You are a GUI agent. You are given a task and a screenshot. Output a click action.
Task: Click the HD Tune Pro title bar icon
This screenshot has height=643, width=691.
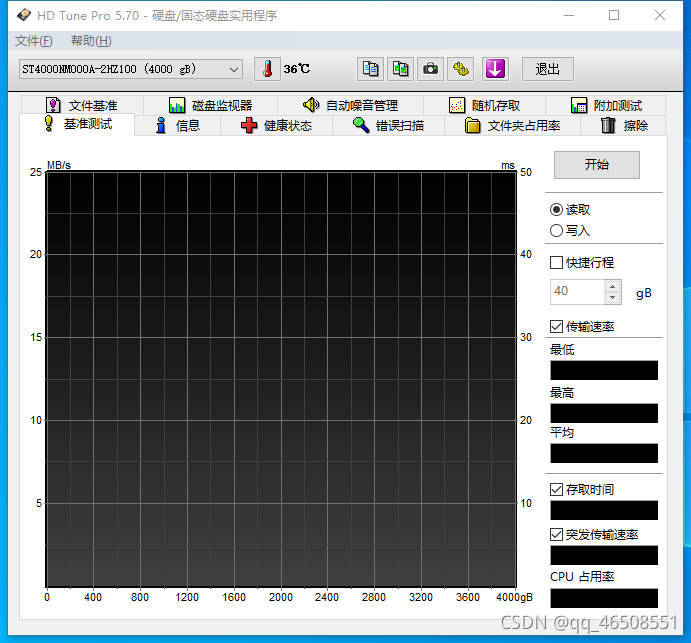point(24,15)
